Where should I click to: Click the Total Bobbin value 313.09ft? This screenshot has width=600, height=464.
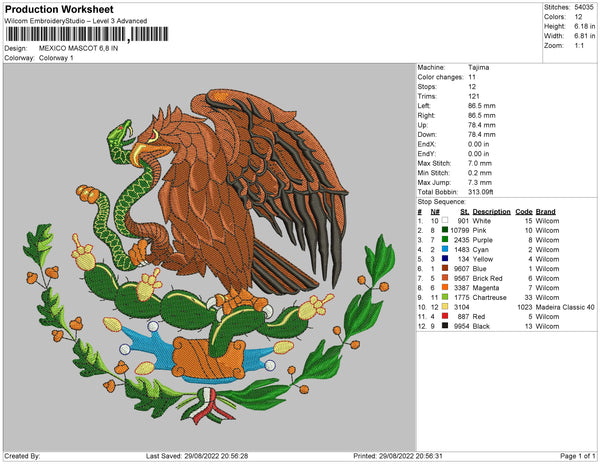[481, 192]
